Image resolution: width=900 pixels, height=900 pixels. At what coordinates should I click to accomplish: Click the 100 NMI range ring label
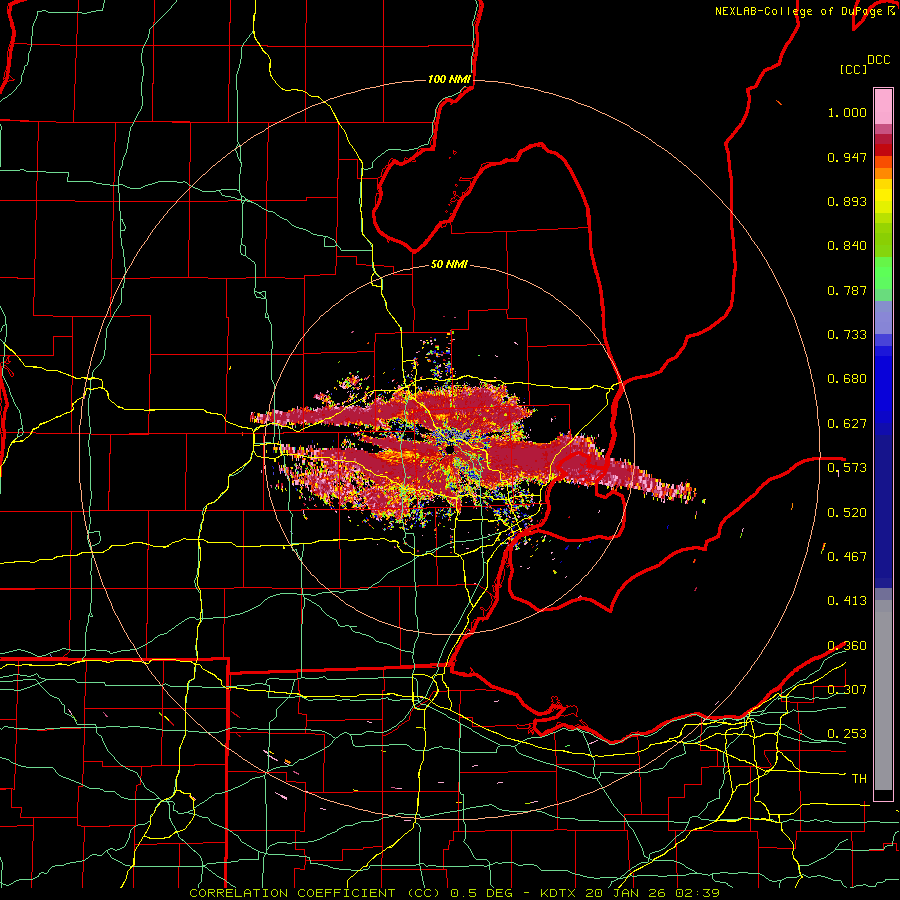448,79
